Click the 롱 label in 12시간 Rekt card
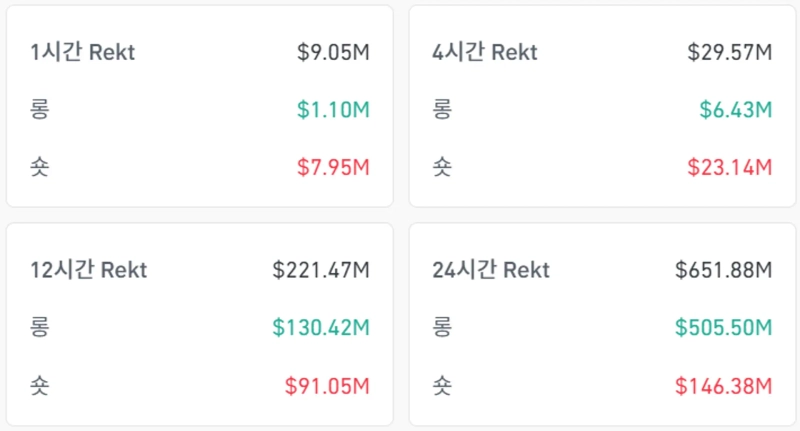 tap(40, 326)
